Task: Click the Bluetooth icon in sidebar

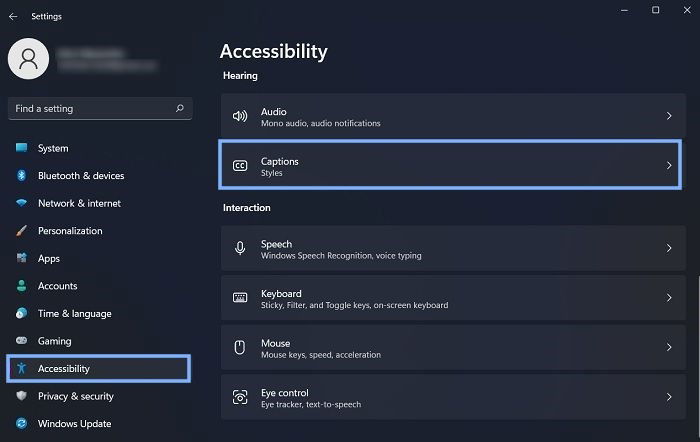Action: point(21,175)
